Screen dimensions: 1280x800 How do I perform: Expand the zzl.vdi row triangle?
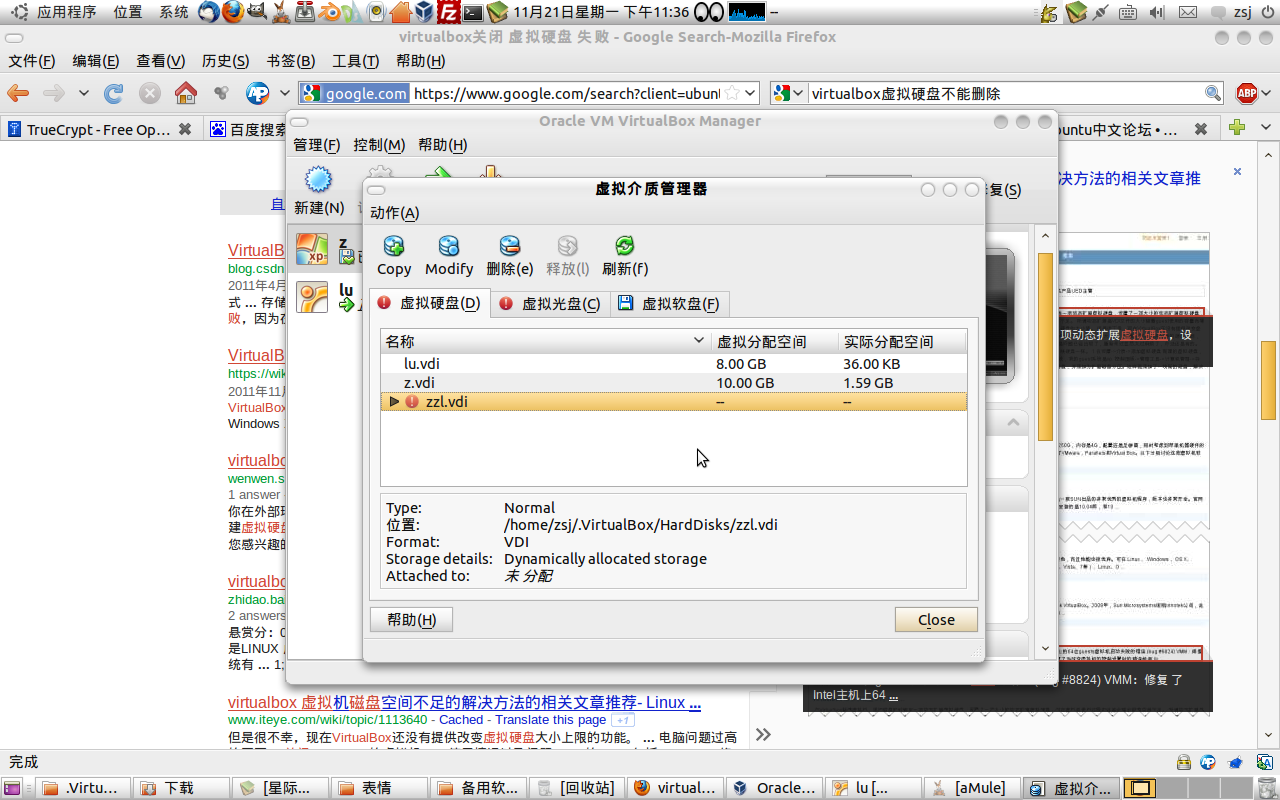394,401
